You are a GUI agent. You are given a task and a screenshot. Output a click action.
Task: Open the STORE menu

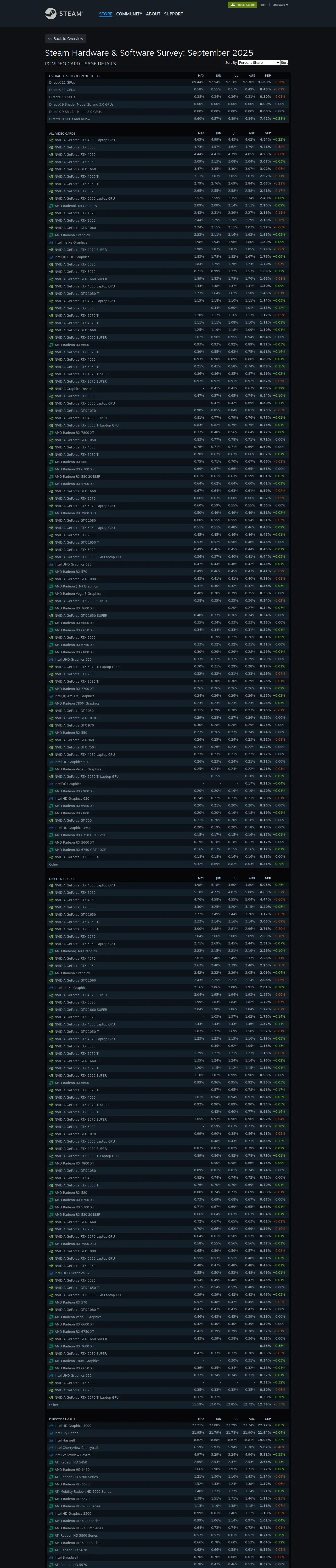[x=105, y=14]
